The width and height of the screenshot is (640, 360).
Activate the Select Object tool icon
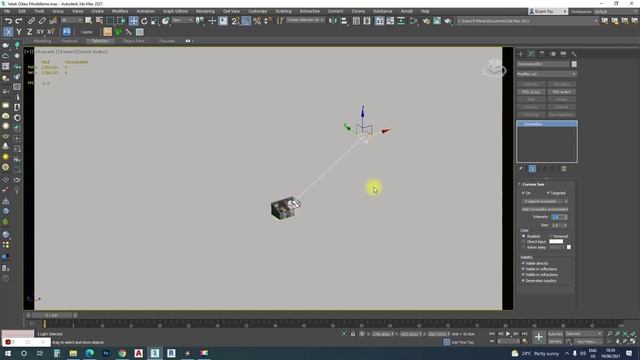coord(89,21)
